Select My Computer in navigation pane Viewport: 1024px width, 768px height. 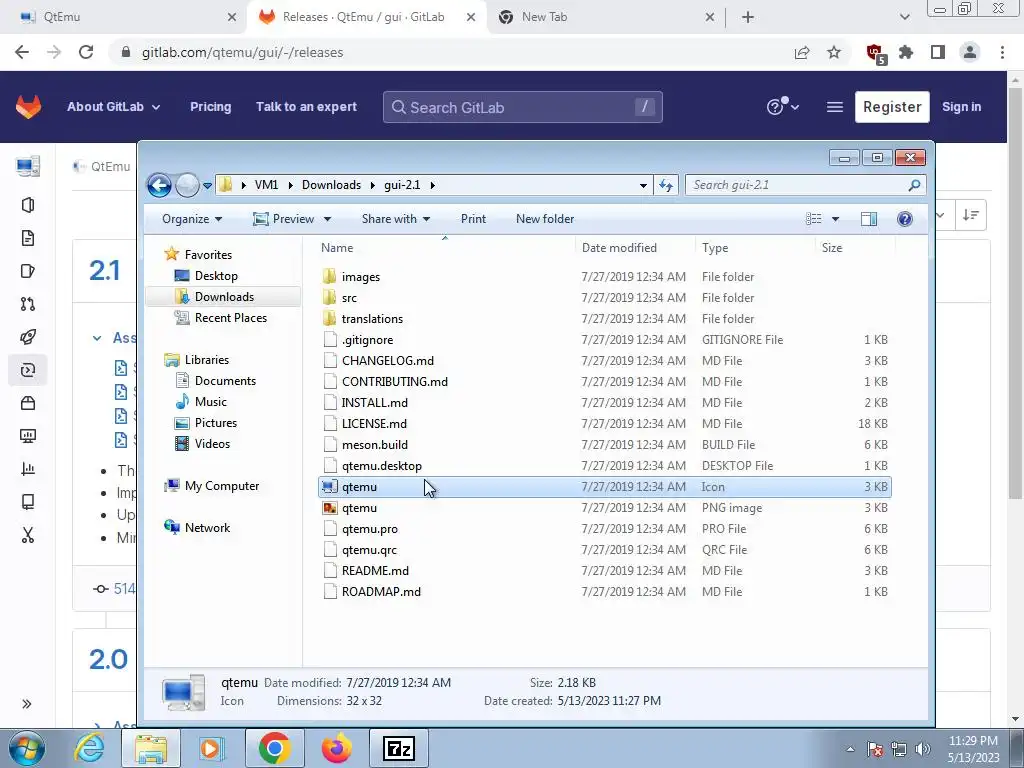click(x=221, y=486)
